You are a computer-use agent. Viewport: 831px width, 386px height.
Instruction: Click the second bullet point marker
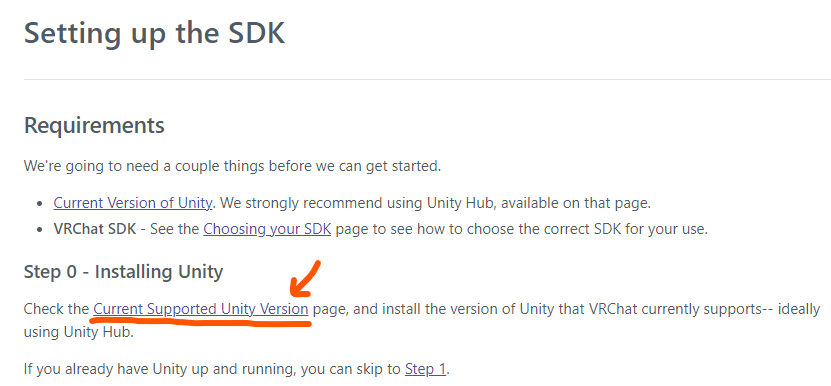coord(40,231)
